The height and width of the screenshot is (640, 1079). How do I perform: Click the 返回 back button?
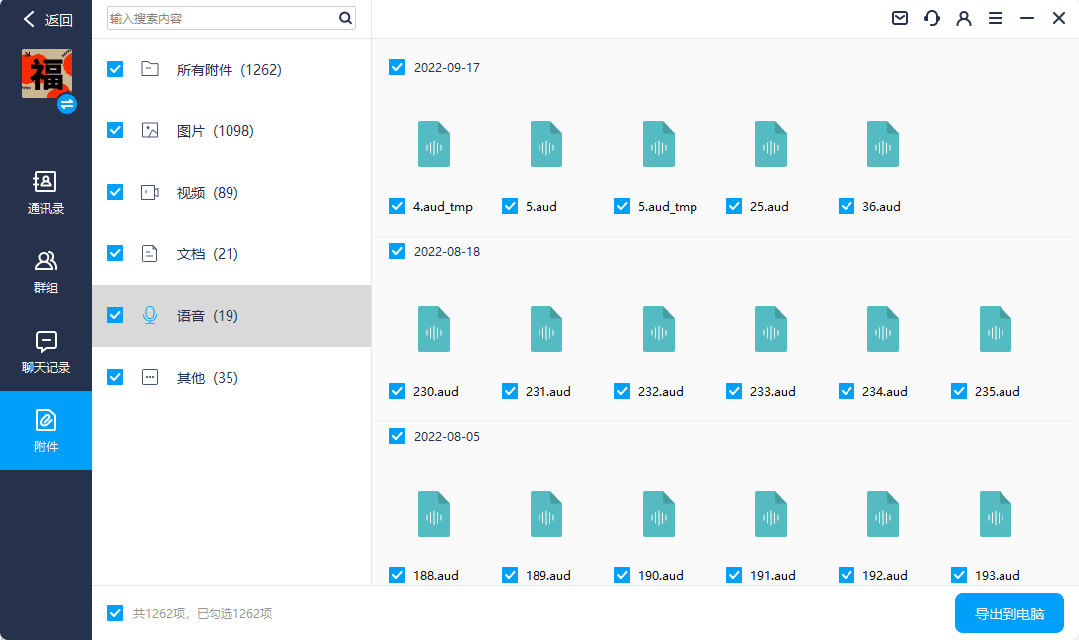pos(48,19)
